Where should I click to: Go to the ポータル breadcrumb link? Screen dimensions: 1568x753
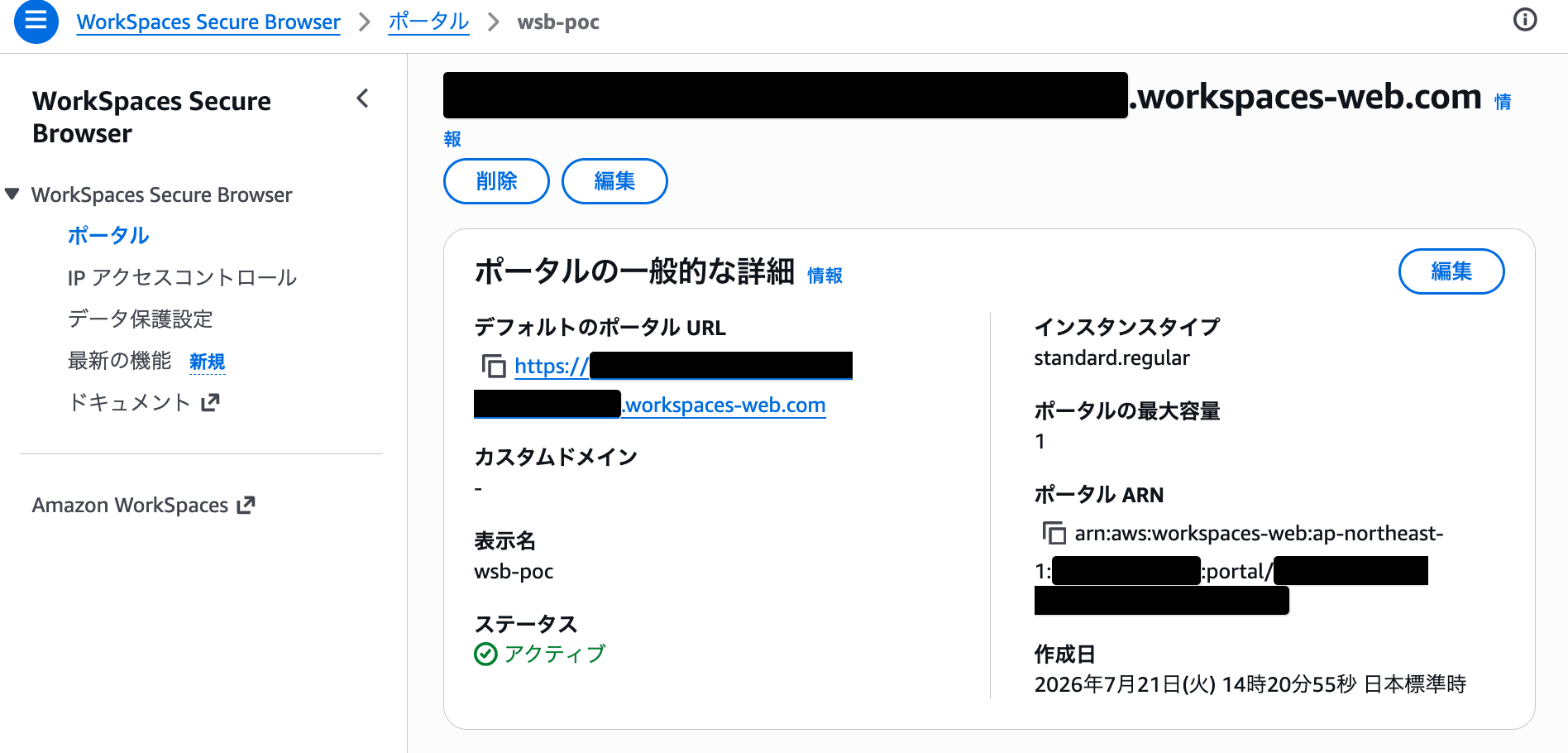[x=428, y=22]
